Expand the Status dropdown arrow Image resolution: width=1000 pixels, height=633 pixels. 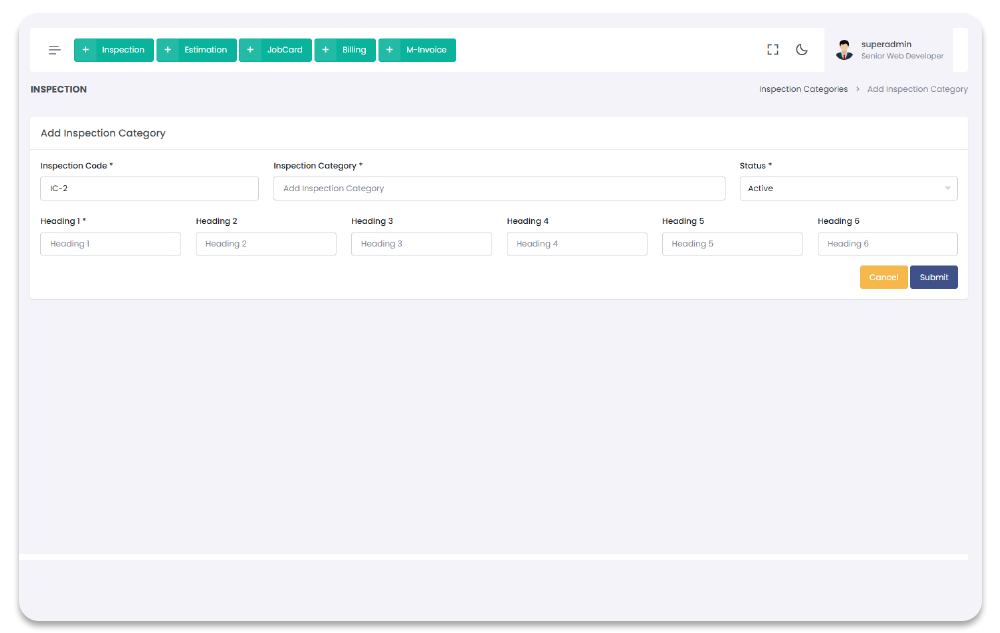click(947, 188)
